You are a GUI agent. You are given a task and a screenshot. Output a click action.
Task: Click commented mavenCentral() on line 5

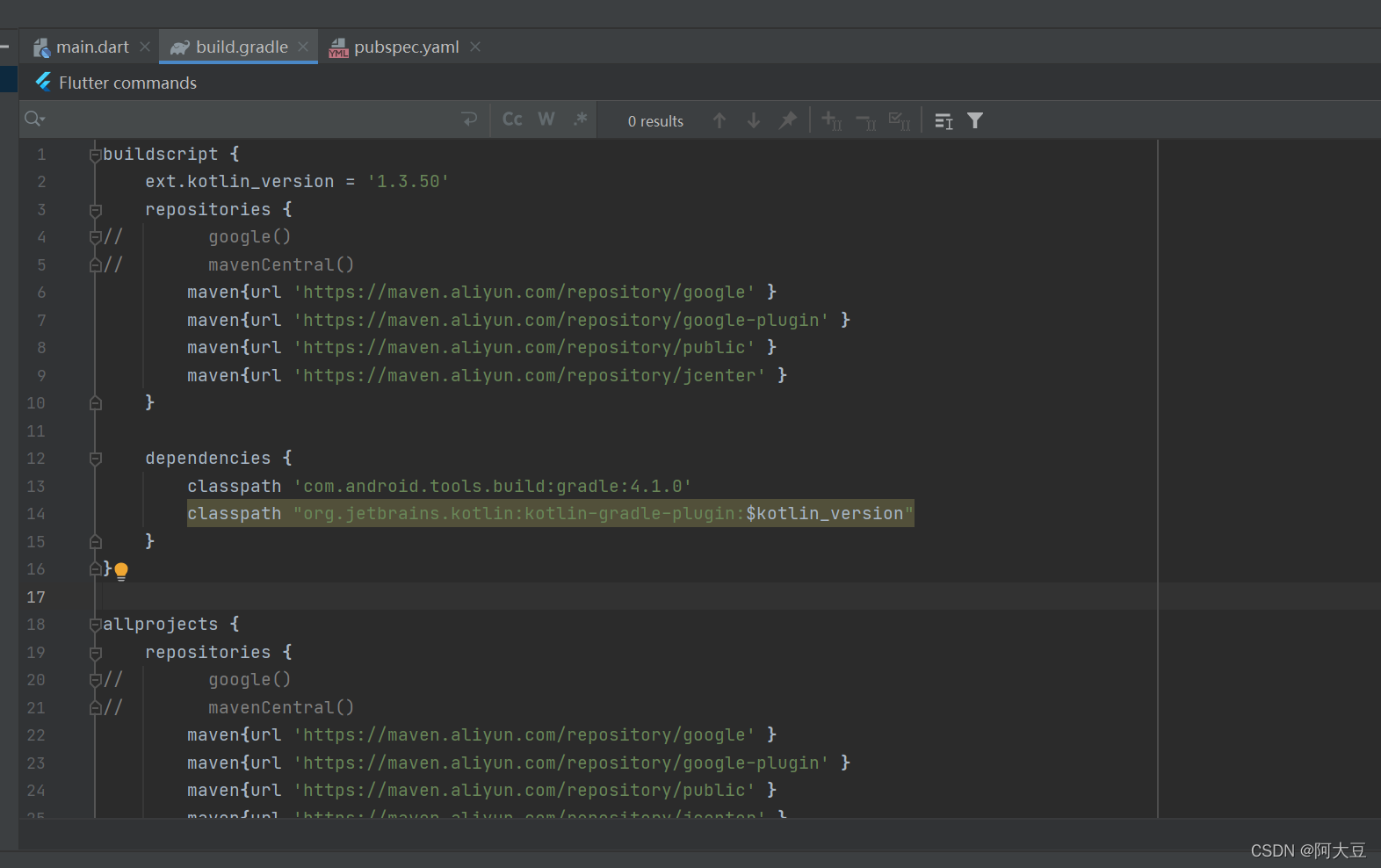281,265
